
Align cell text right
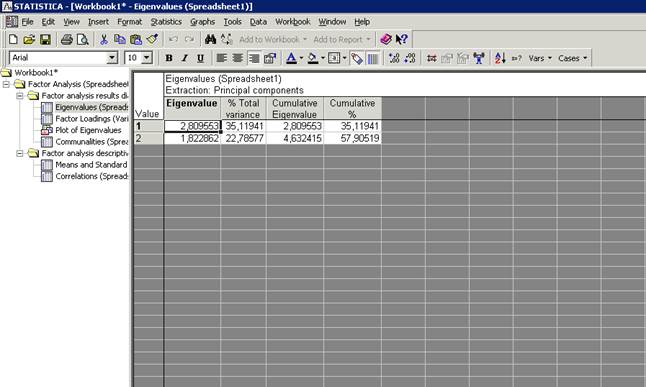[x=254, y=58]
